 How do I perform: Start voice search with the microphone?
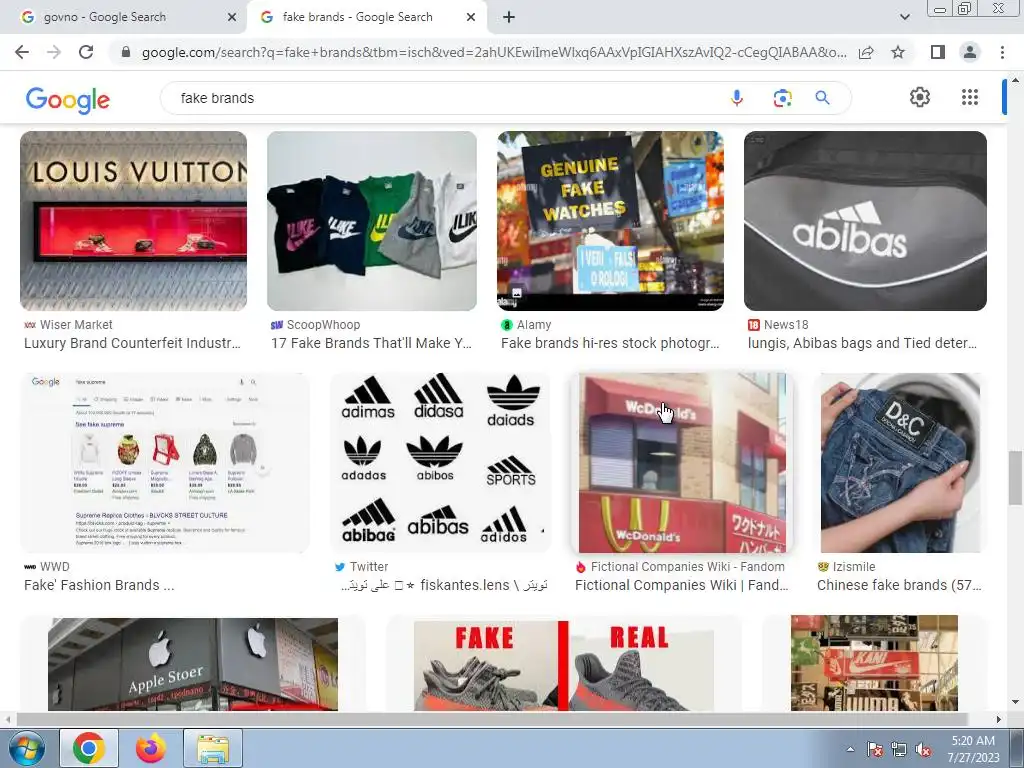(x=737, y=98)
